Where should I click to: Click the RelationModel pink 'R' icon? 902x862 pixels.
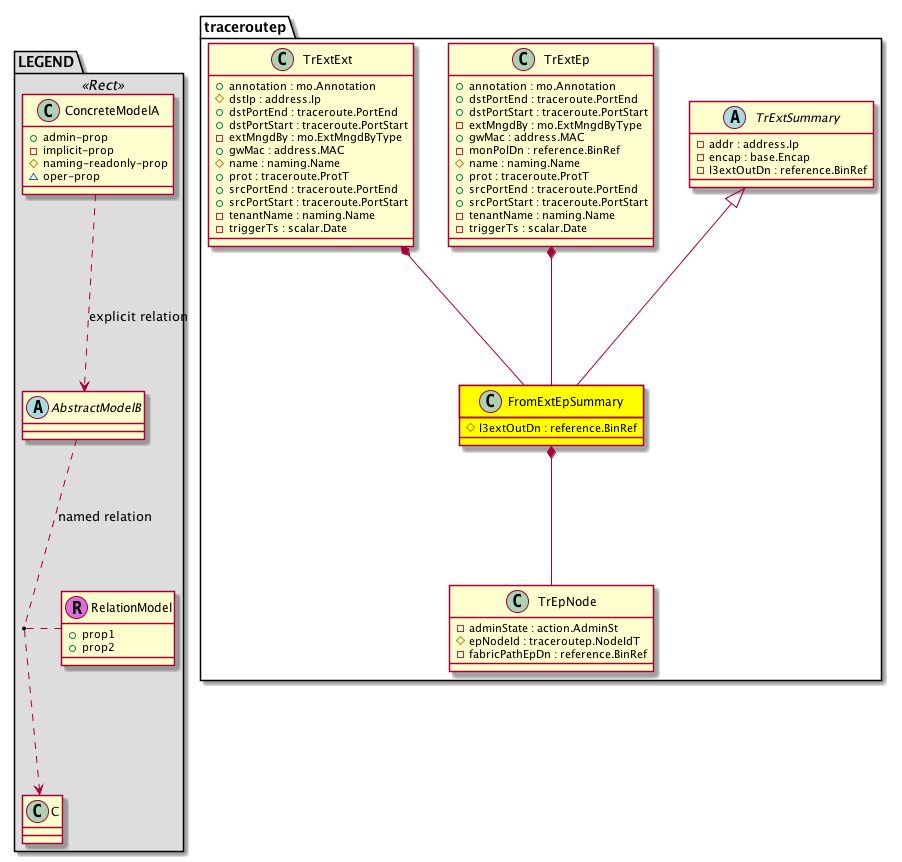78,606
